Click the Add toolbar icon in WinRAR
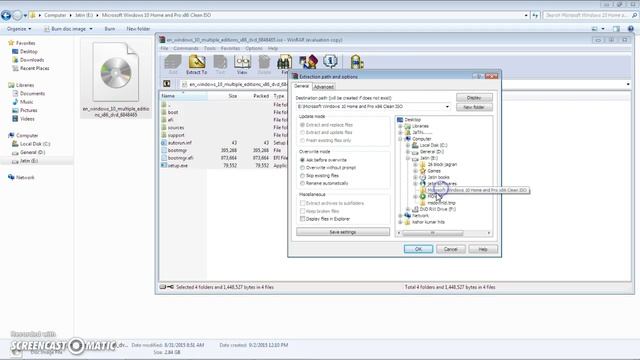Viewport: 640px width, 360px height. (173, 64)
